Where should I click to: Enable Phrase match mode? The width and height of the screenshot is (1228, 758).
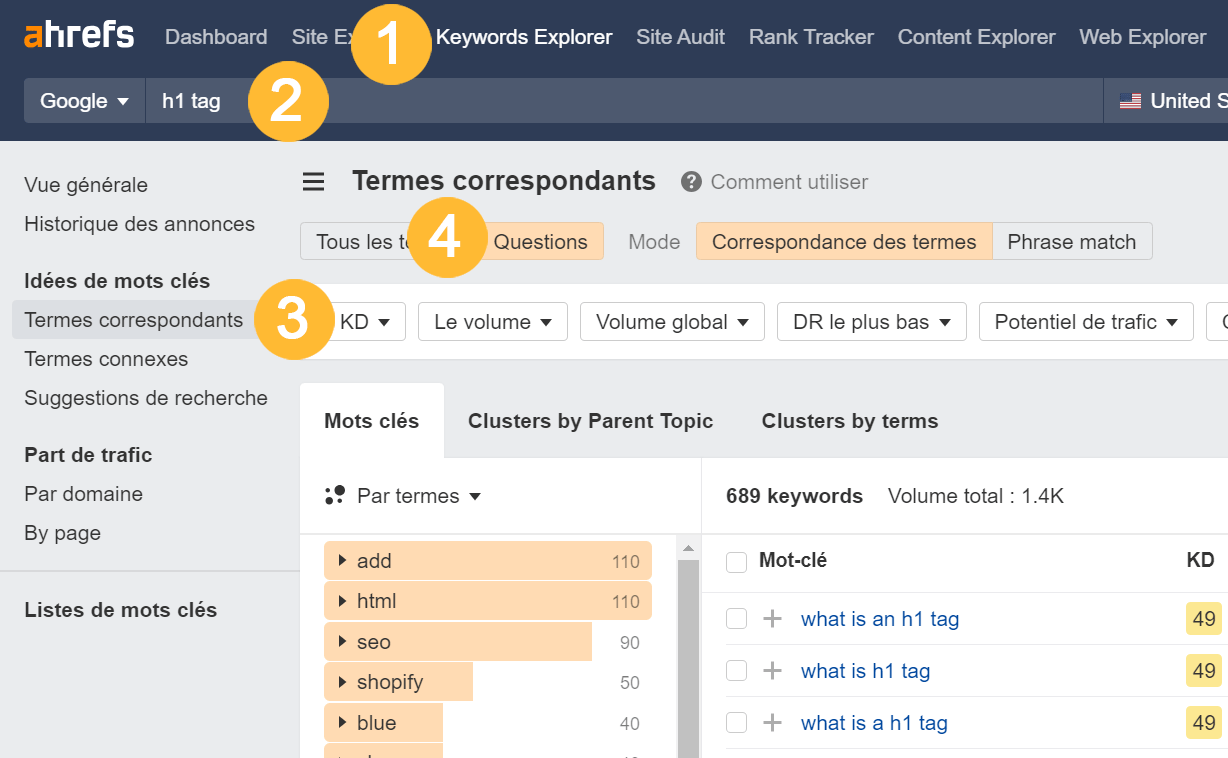(1072, 241)
